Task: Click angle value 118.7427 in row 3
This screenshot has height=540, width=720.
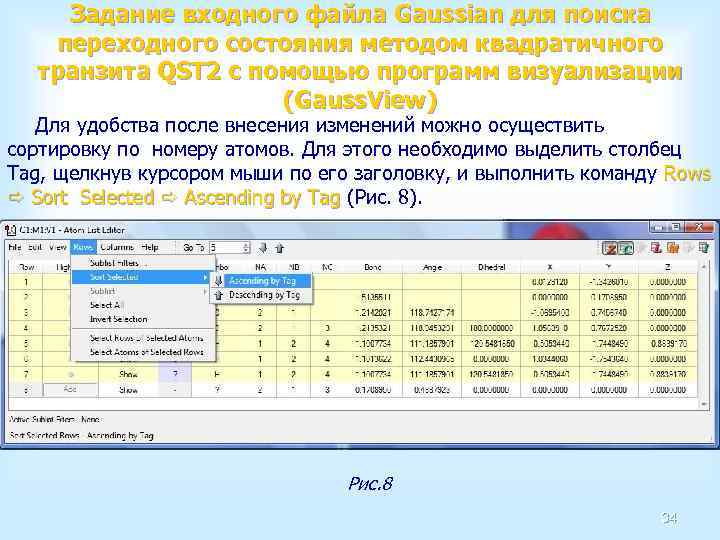Action: 432,313
